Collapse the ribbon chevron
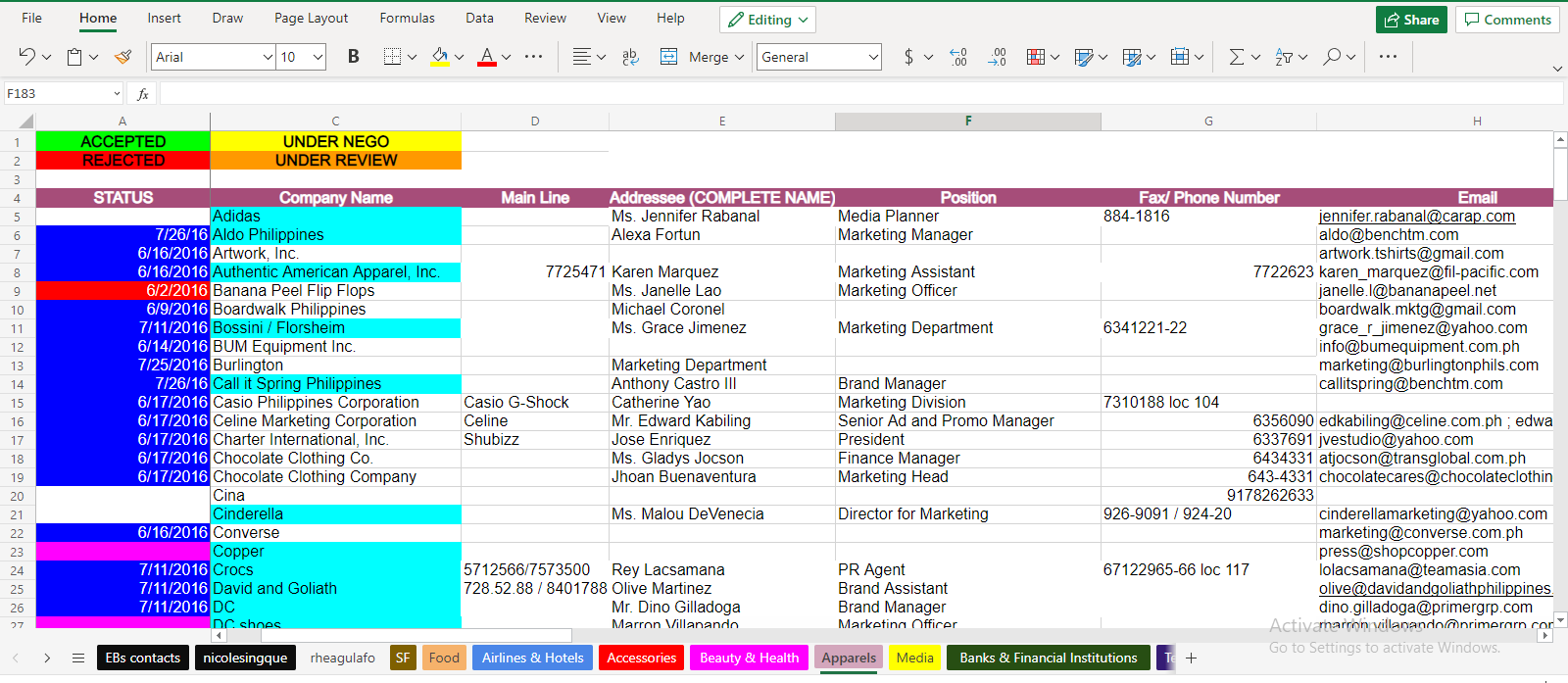The image size is (1568, 683). [x=1557, y=69]
